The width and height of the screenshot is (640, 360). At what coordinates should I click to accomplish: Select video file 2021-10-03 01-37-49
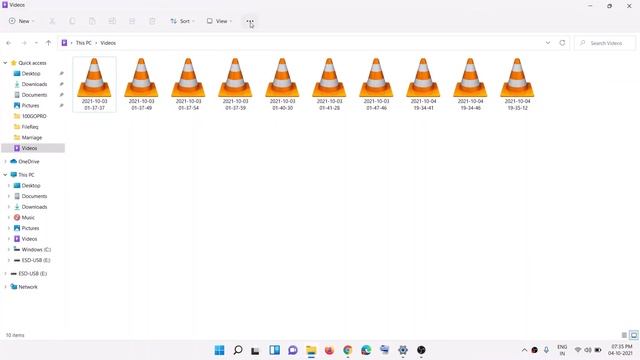(x=141, y=84)
